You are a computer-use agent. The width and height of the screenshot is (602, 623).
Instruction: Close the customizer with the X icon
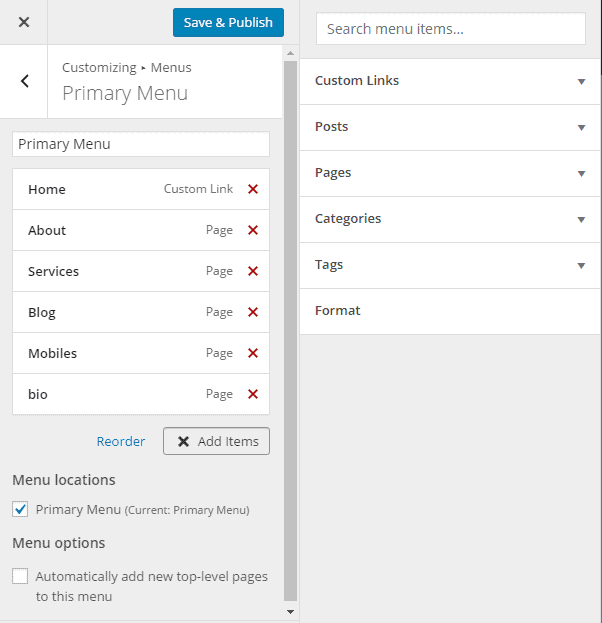(24, 22)
